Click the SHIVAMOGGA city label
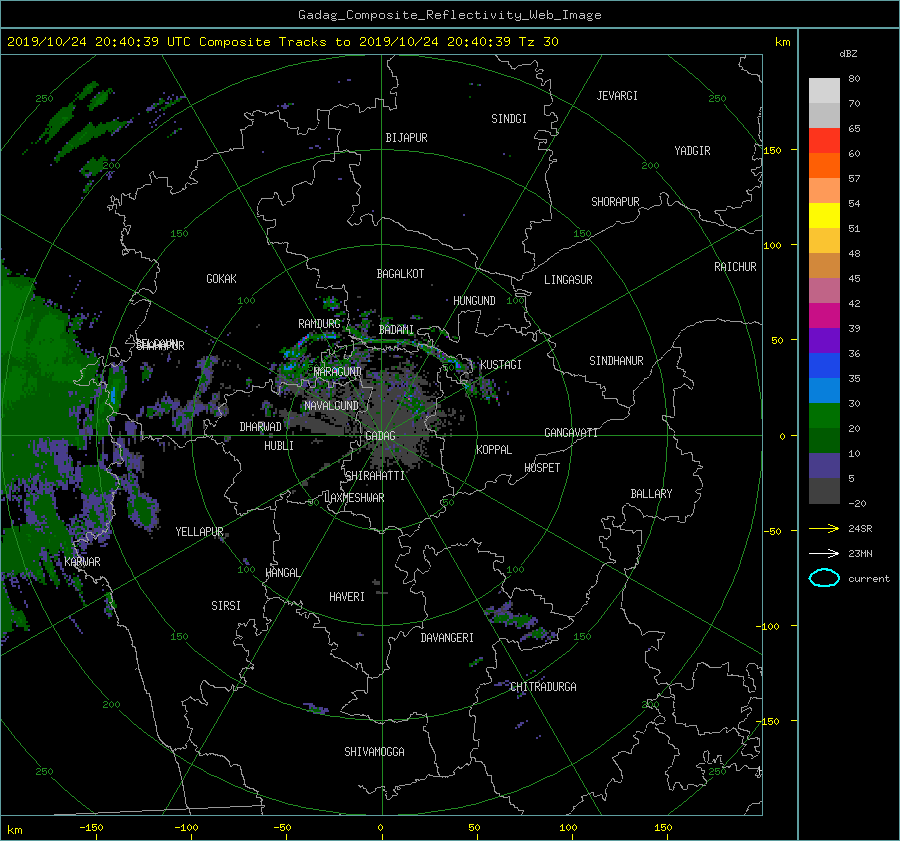This screenshot has height=841, width=900. coord(374,751)
